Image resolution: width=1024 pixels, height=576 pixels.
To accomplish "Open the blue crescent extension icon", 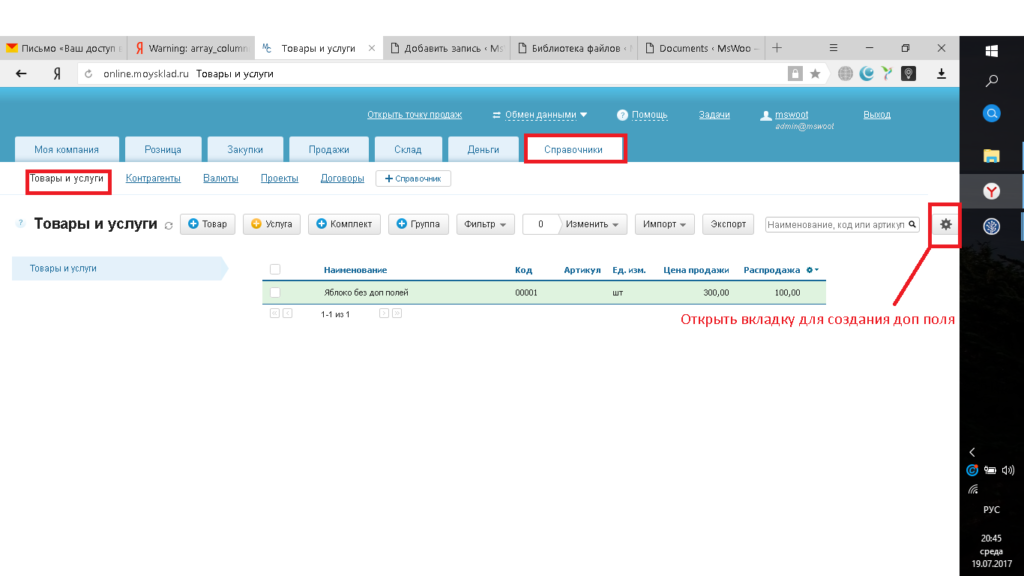I will pyautogui.click(x=867, y=74).
